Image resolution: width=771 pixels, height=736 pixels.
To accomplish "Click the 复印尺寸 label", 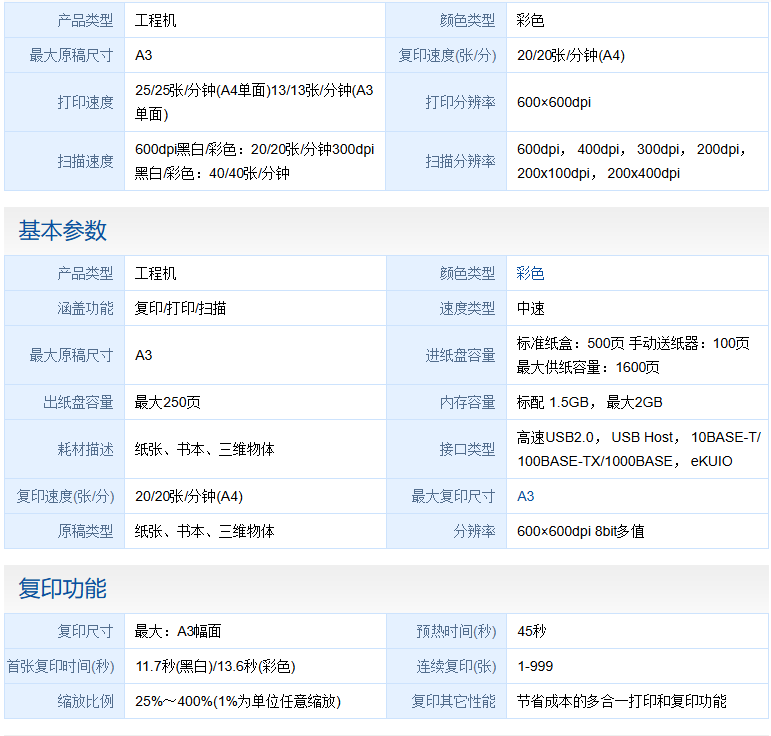I will tap(85, 631).
